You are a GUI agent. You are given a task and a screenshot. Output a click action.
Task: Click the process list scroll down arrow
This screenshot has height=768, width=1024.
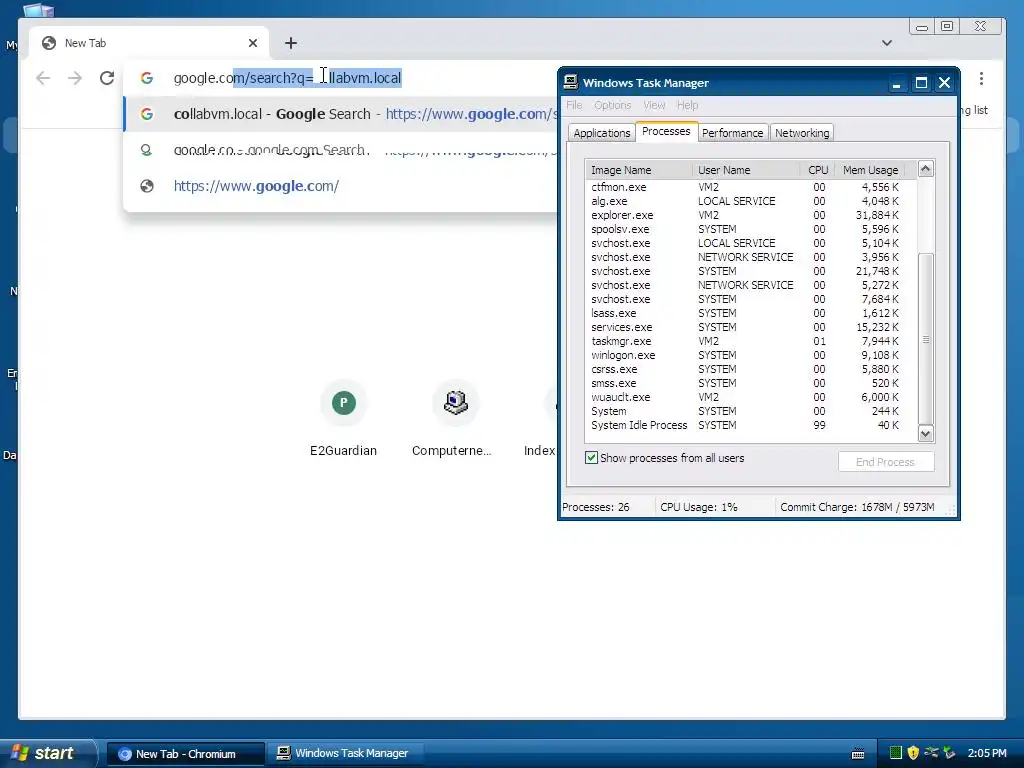point(925,434)
